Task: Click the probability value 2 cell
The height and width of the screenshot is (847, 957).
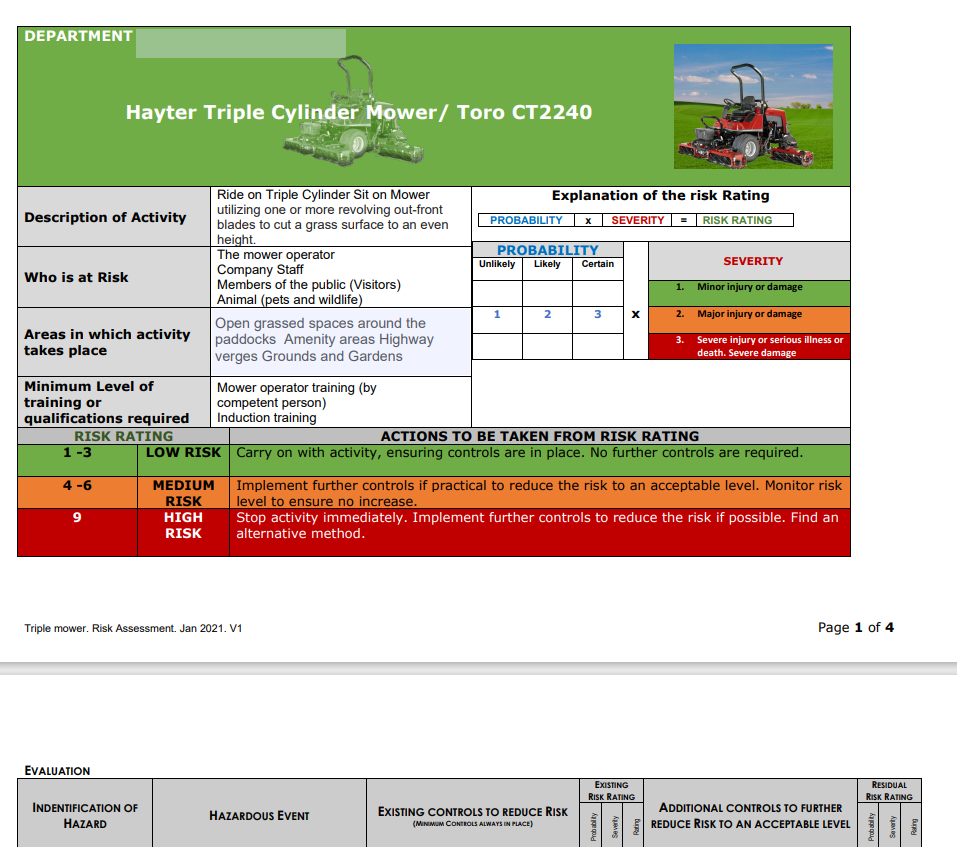Action: pos(546,314)
